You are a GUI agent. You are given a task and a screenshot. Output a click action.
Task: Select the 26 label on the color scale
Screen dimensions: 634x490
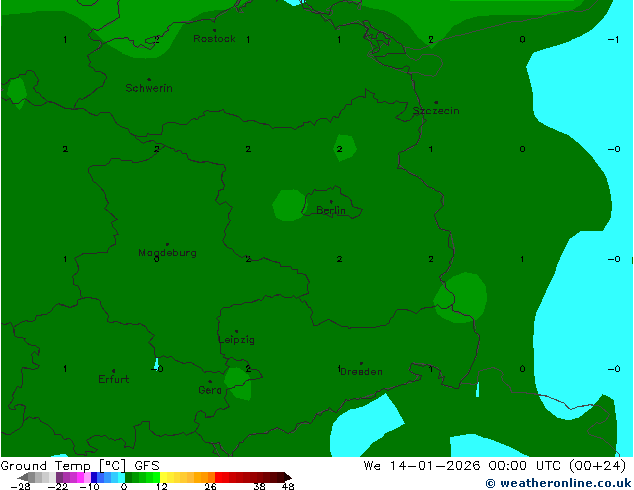(210, 486)
